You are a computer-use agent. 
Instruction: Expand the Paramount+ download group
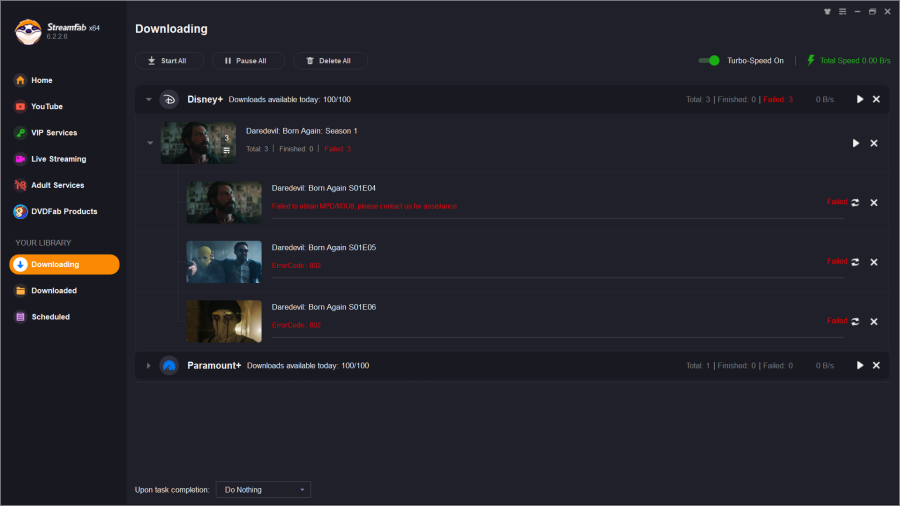pos(148,366)
